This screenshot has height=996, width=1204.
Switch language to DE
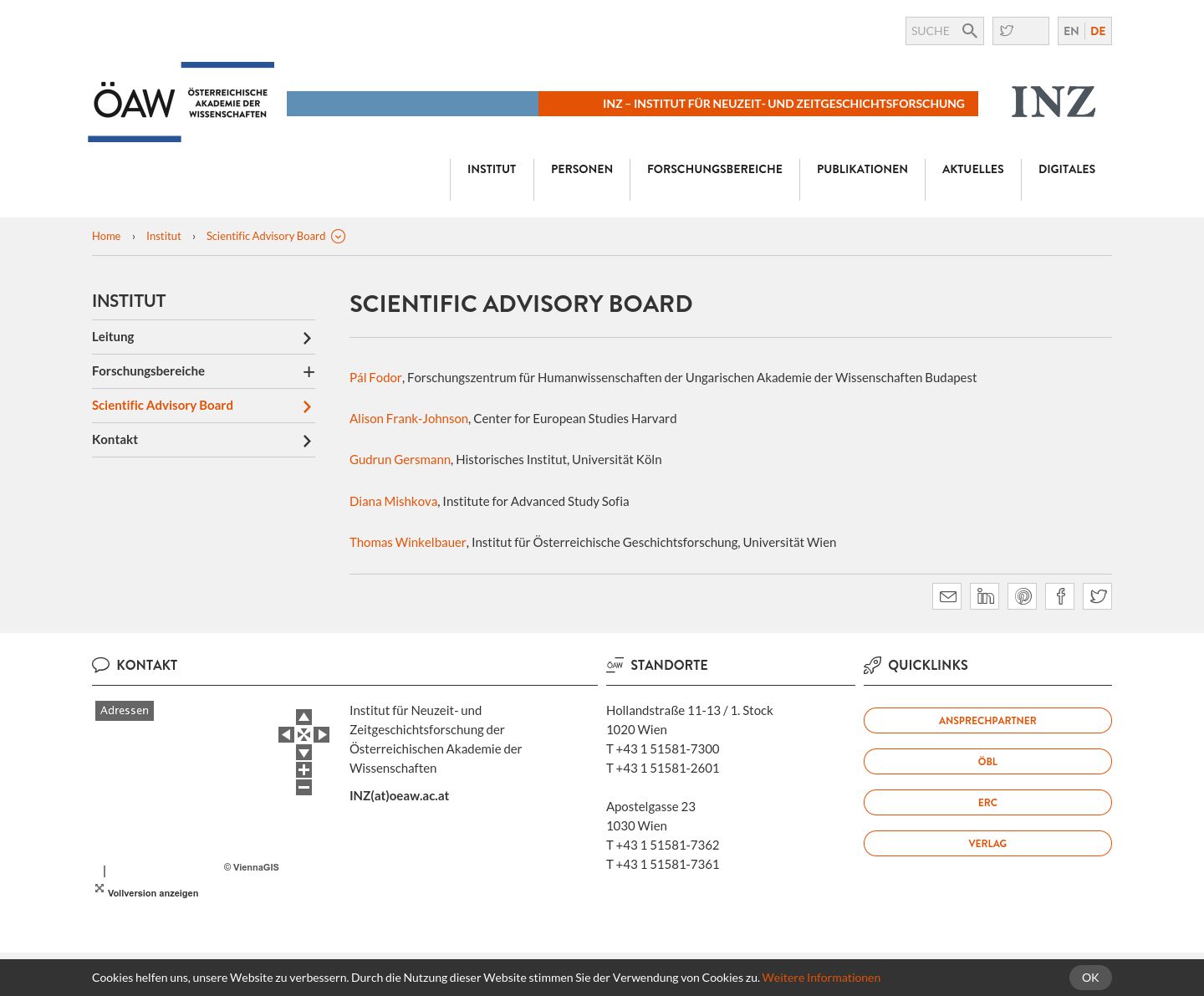(1098, 31)
